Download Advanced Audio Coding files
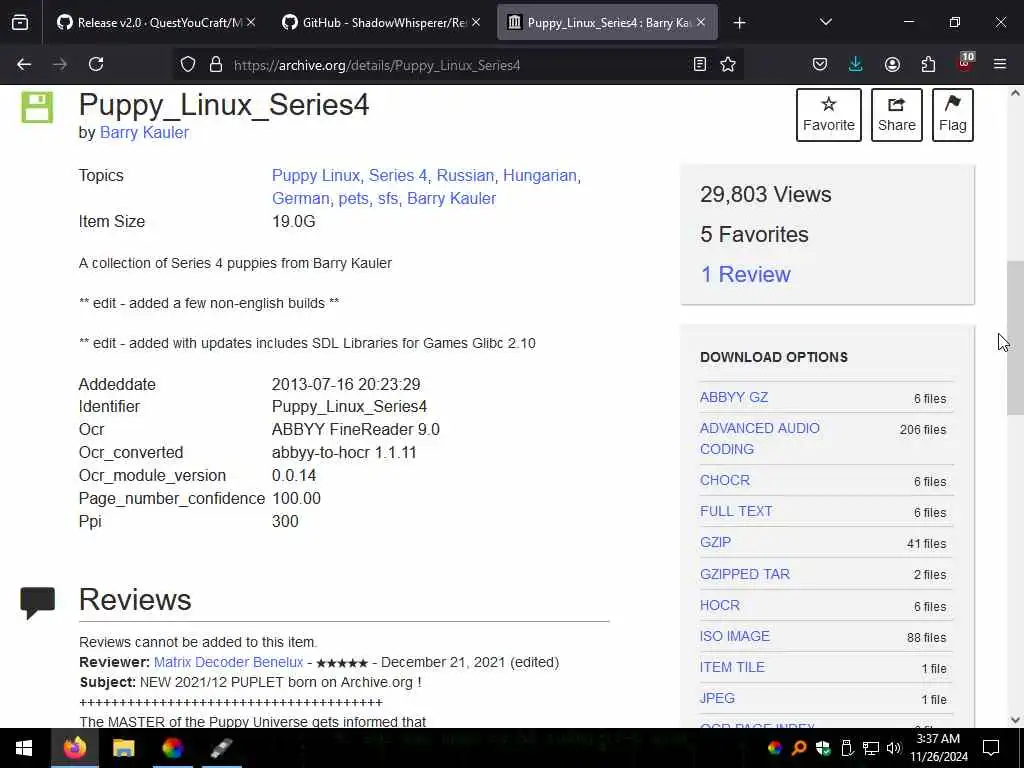Image resolution: width=1024 pixels, height=768 pixels. (x=760, y=438)
